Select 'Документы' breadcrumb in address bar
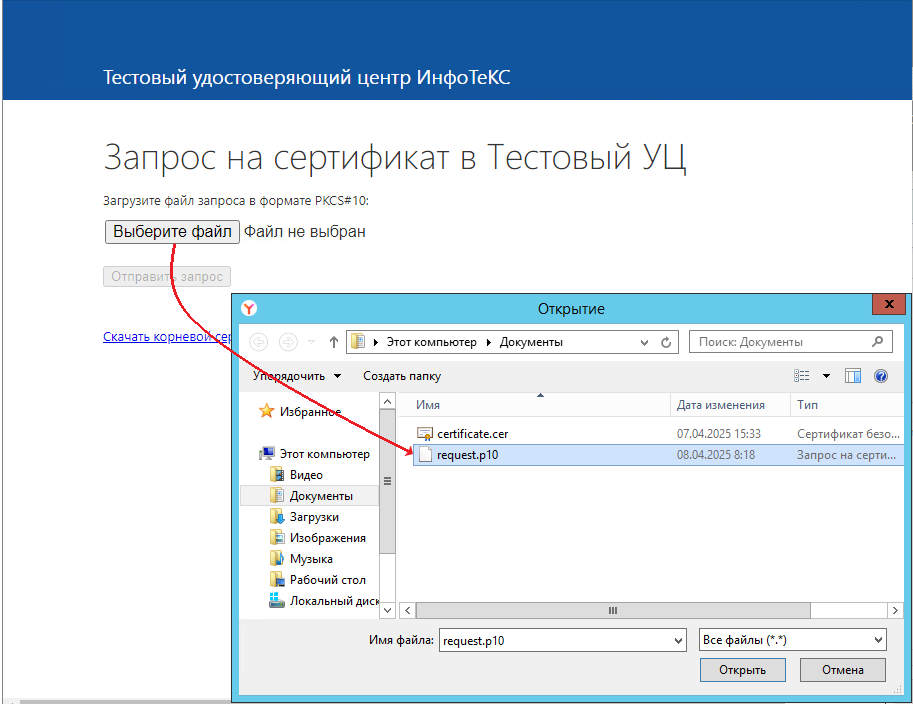This screenshot has width=913, height=704. 531,342
